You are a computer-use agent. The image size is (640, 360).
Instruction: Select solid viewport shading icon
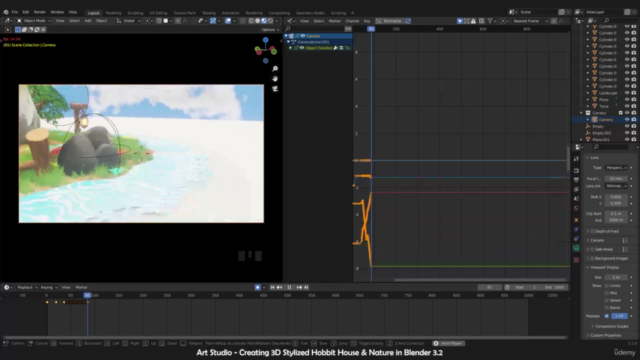tap(257, 21)
